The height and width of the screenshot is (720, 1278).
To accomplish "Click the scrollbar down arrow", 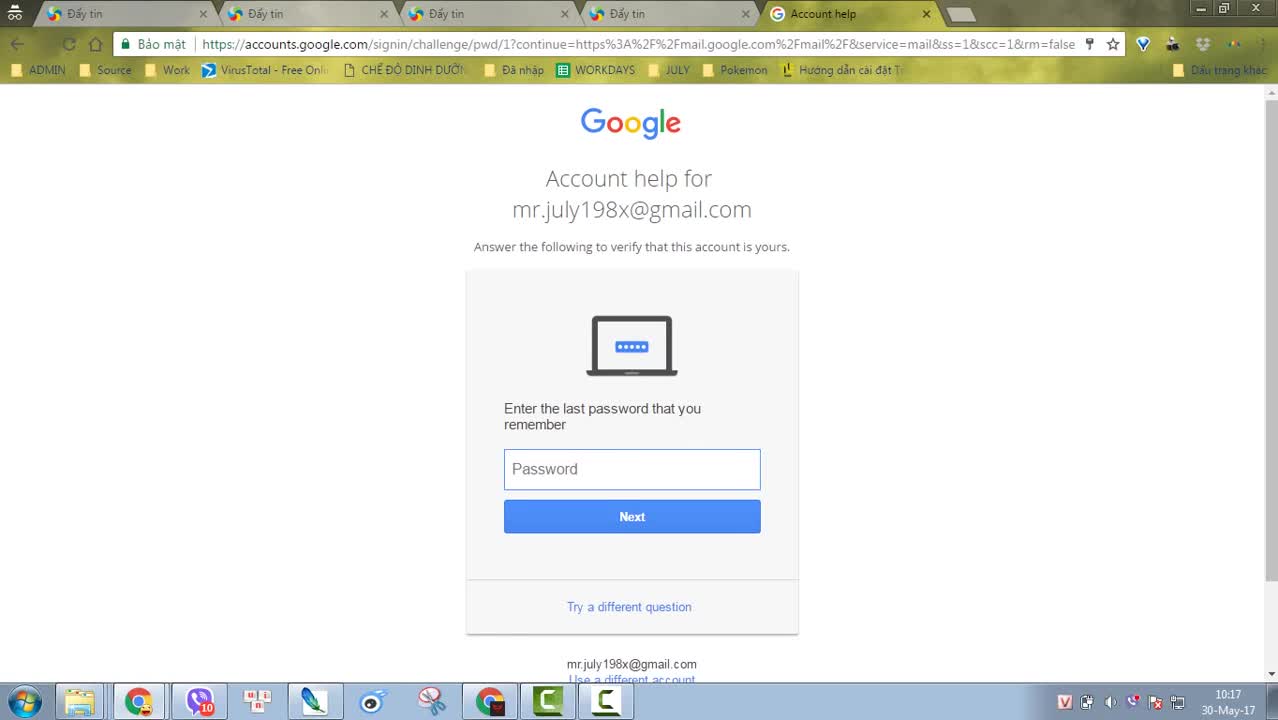I will tap(1271, 674).
